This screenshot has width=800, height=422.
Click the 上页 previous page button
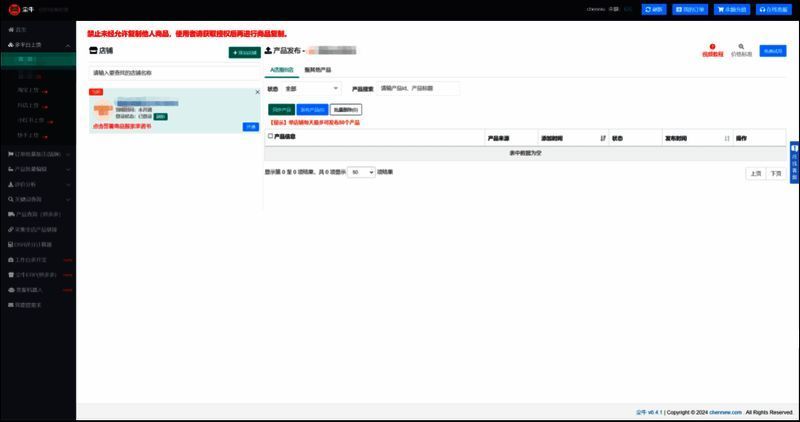point(755,173)
